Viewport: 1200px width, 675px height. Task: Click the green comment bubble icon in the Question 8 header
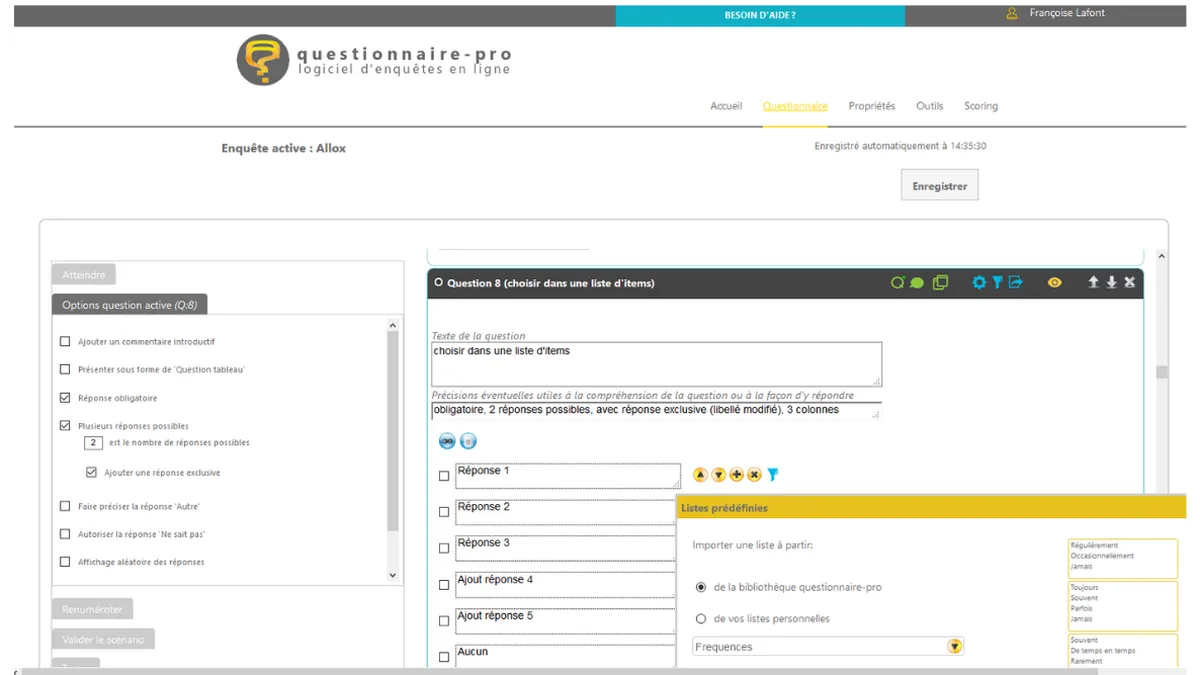coord(917,283)
